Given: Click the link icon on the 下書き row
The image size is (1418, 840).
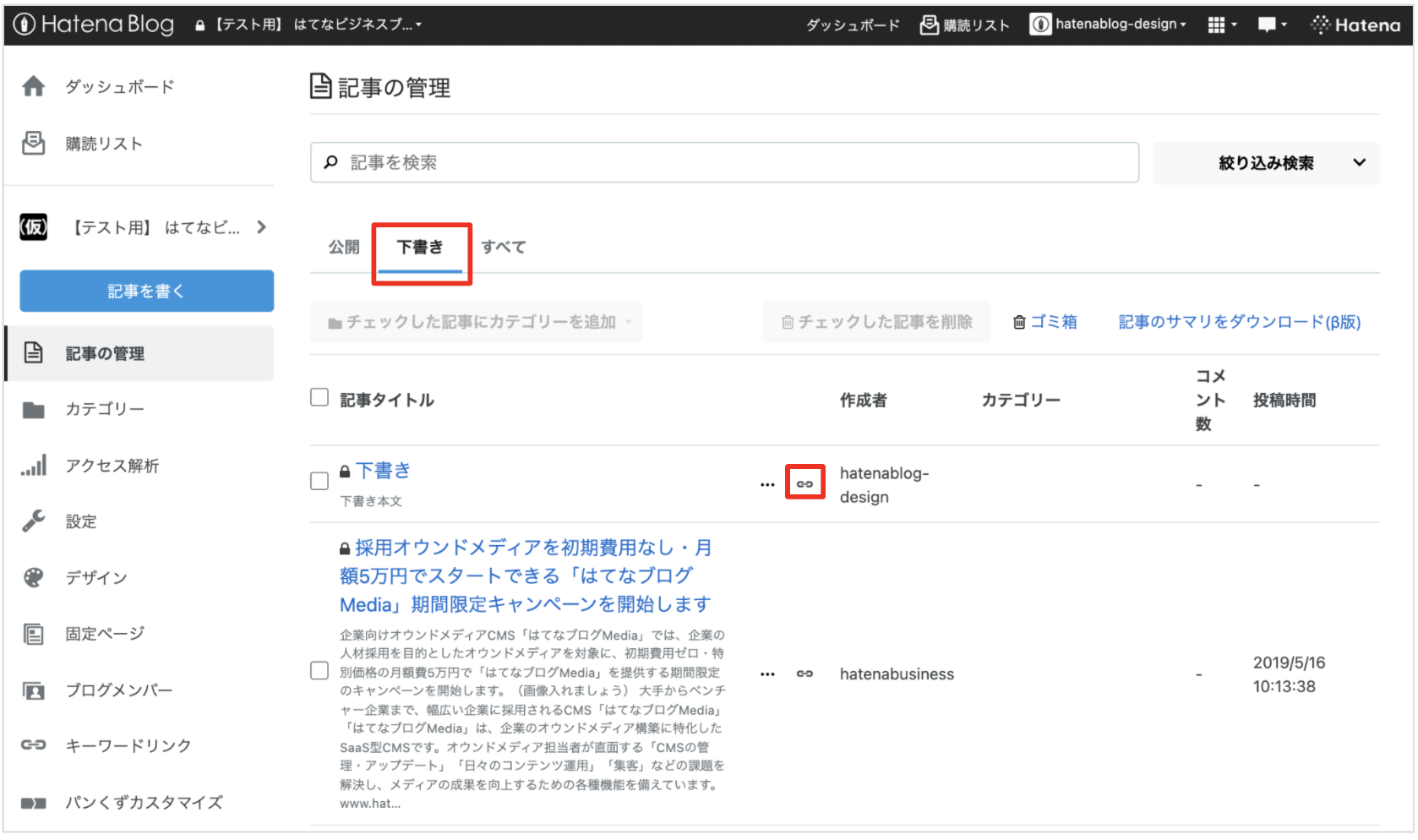Looking at the screenshot, I should click(804, 483).
